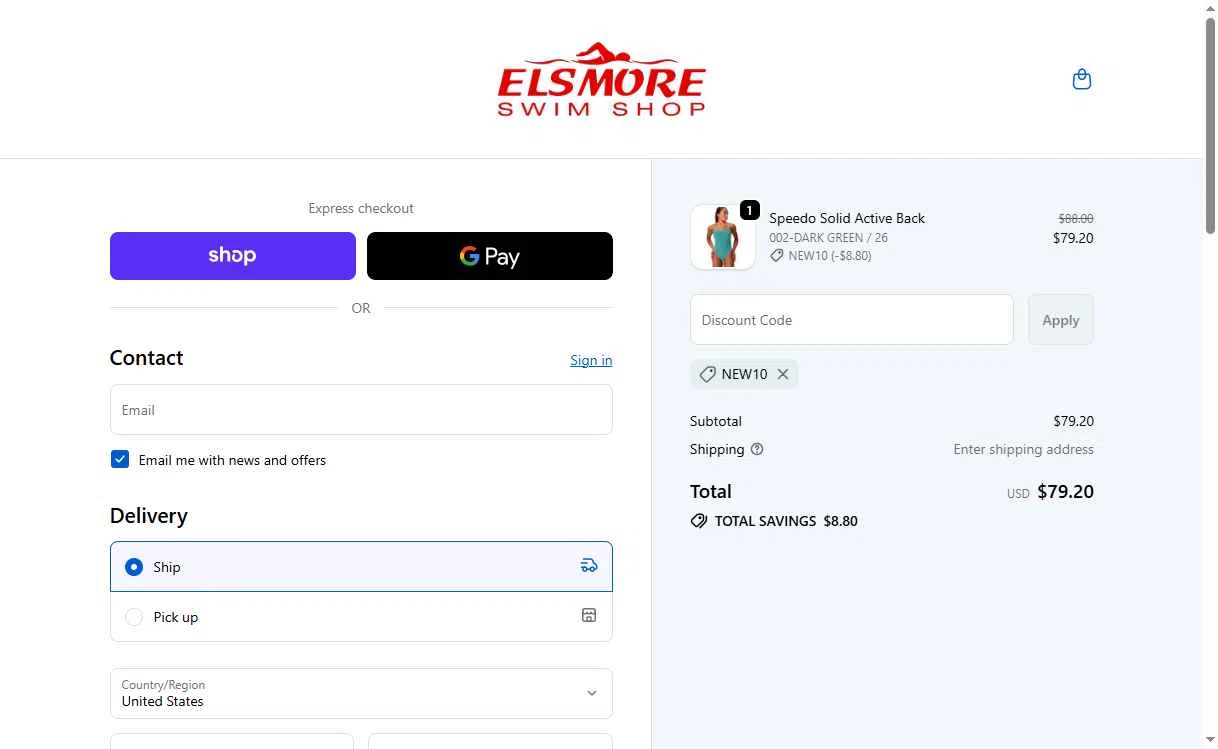Click the Subtotal label
1218x749 pixels.
(716, 421)
